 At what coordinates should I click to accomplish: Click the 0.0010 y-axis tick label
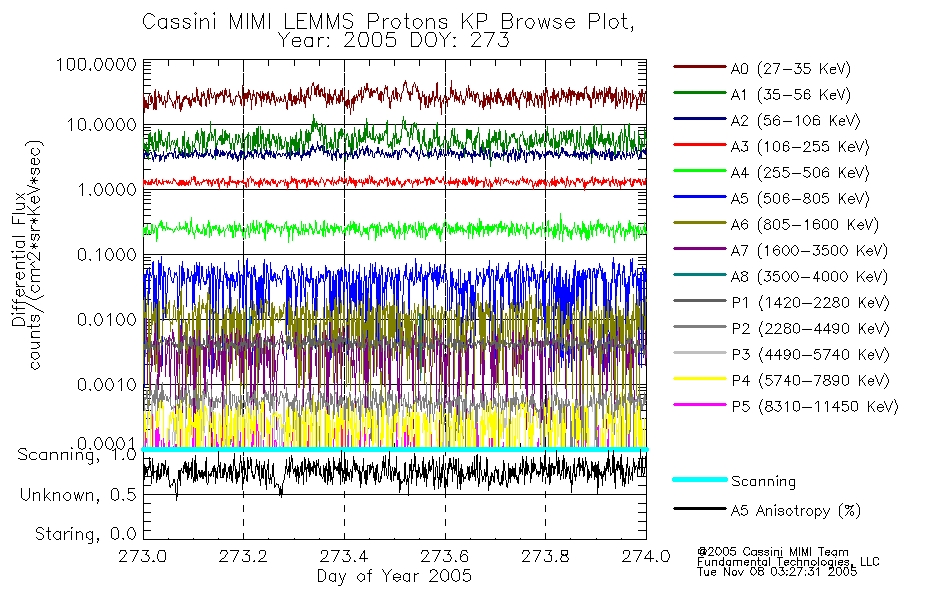pos(107,384)
